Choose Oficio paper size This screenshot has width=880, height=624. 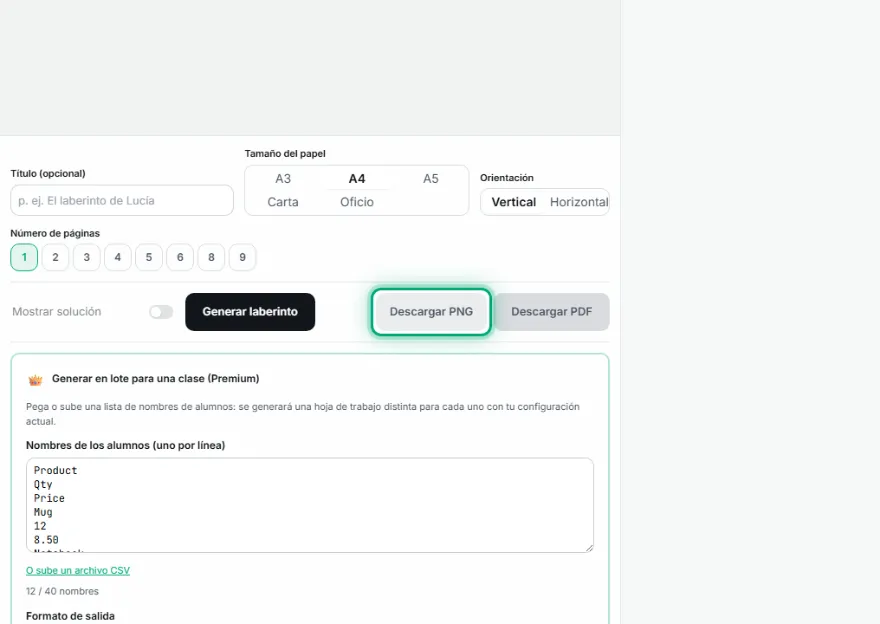(x=357, y=202)
